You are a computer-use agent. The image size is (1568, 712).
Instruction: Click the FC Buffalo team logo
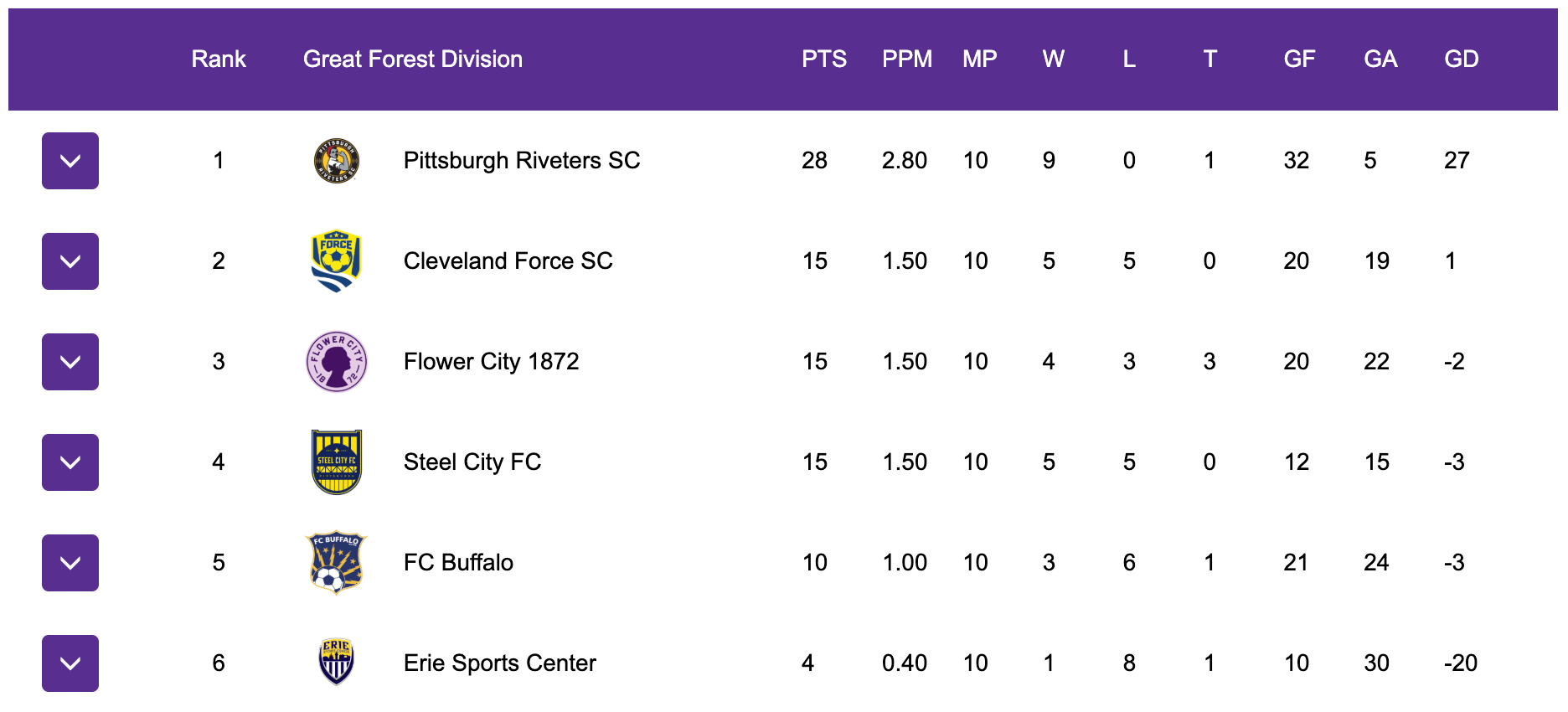coord(337,563)
